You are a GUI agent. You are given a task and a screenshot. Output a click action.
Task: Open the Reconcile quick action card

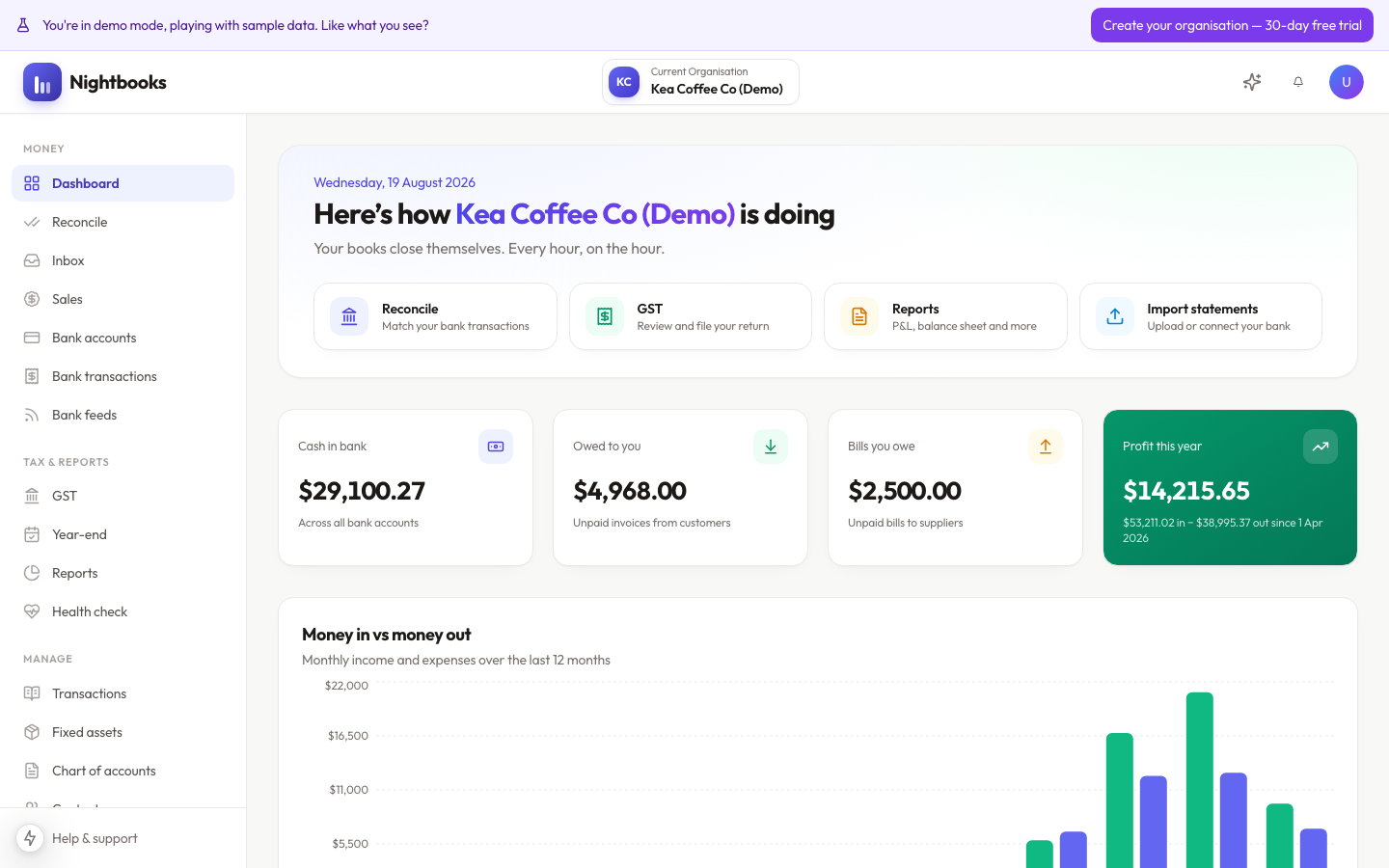(x=435, y=316)
